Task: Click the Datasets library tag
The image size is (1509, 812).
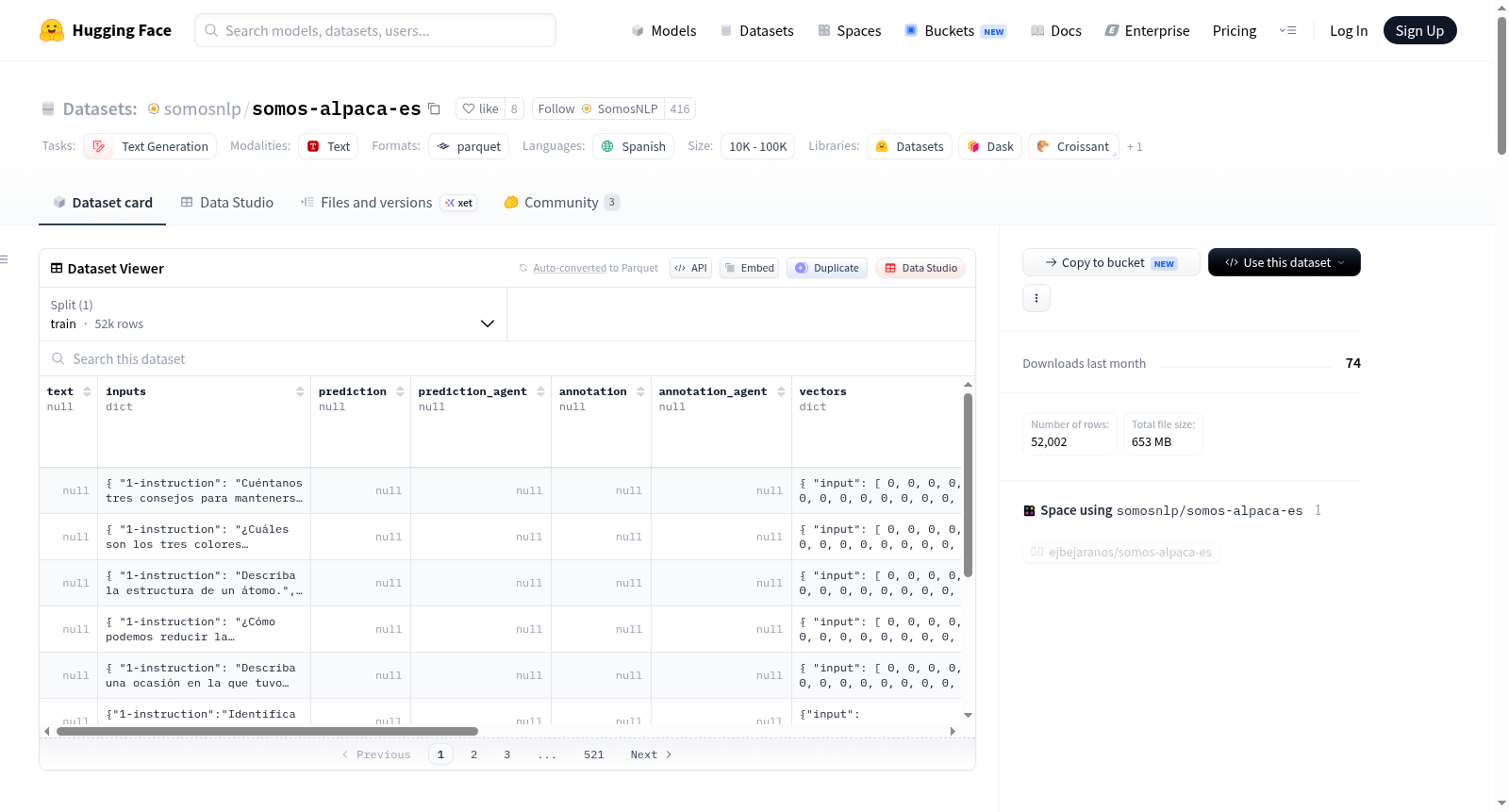Action: click(x=909, y=146)
